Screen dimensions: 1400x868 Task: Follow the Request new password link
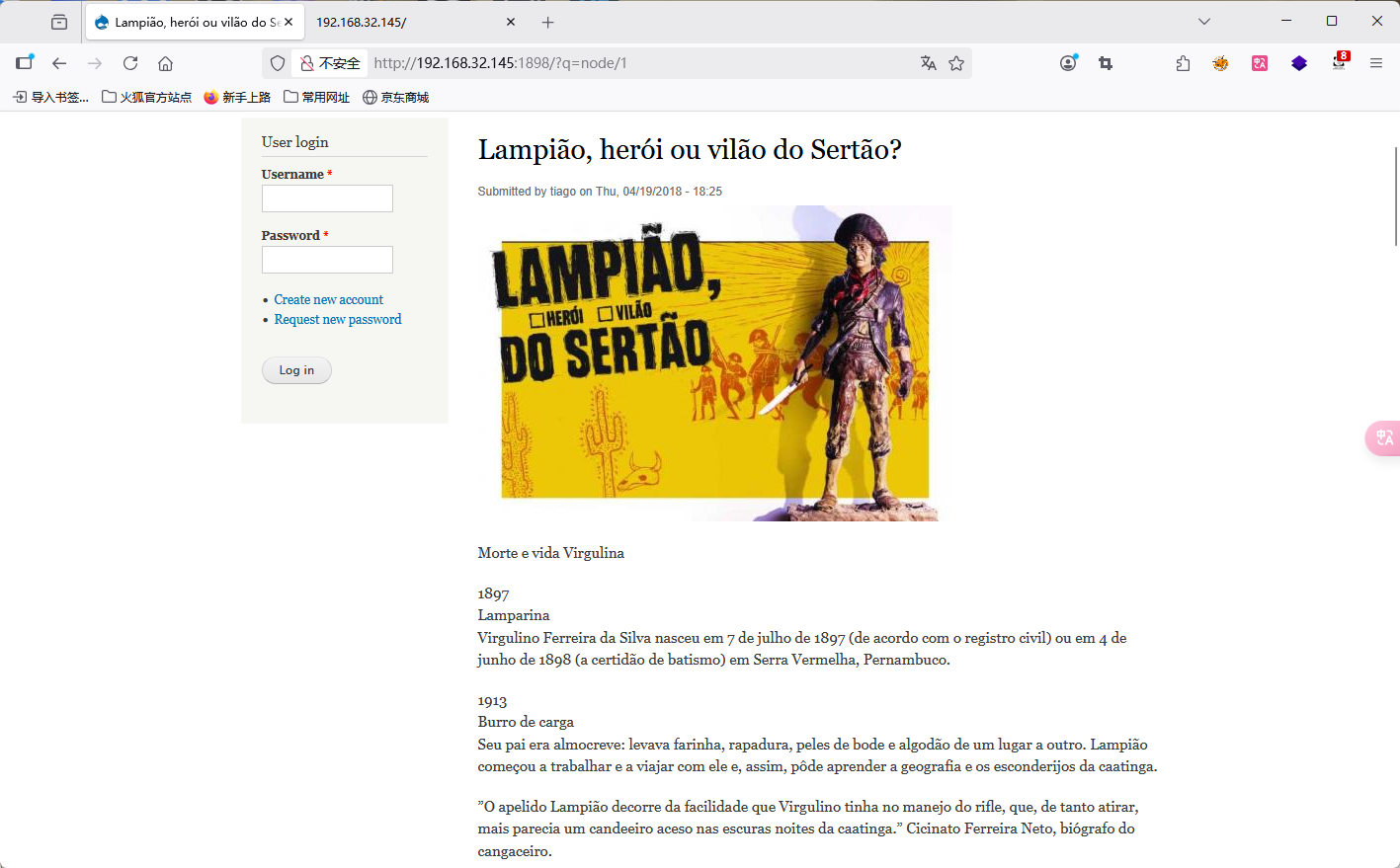click(x=338, y=319)
